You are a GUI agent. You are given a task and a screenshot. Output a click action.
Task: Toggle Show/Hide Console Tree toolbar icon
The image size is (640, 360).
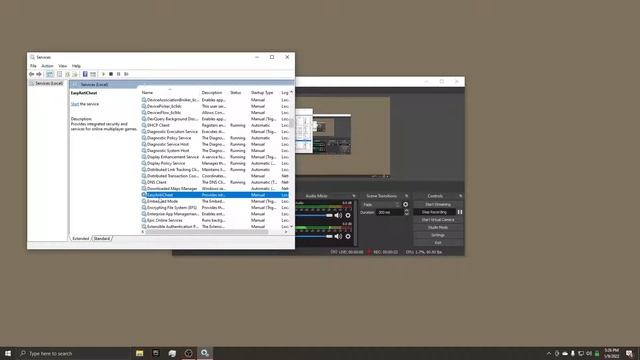[x=50, y=74]
